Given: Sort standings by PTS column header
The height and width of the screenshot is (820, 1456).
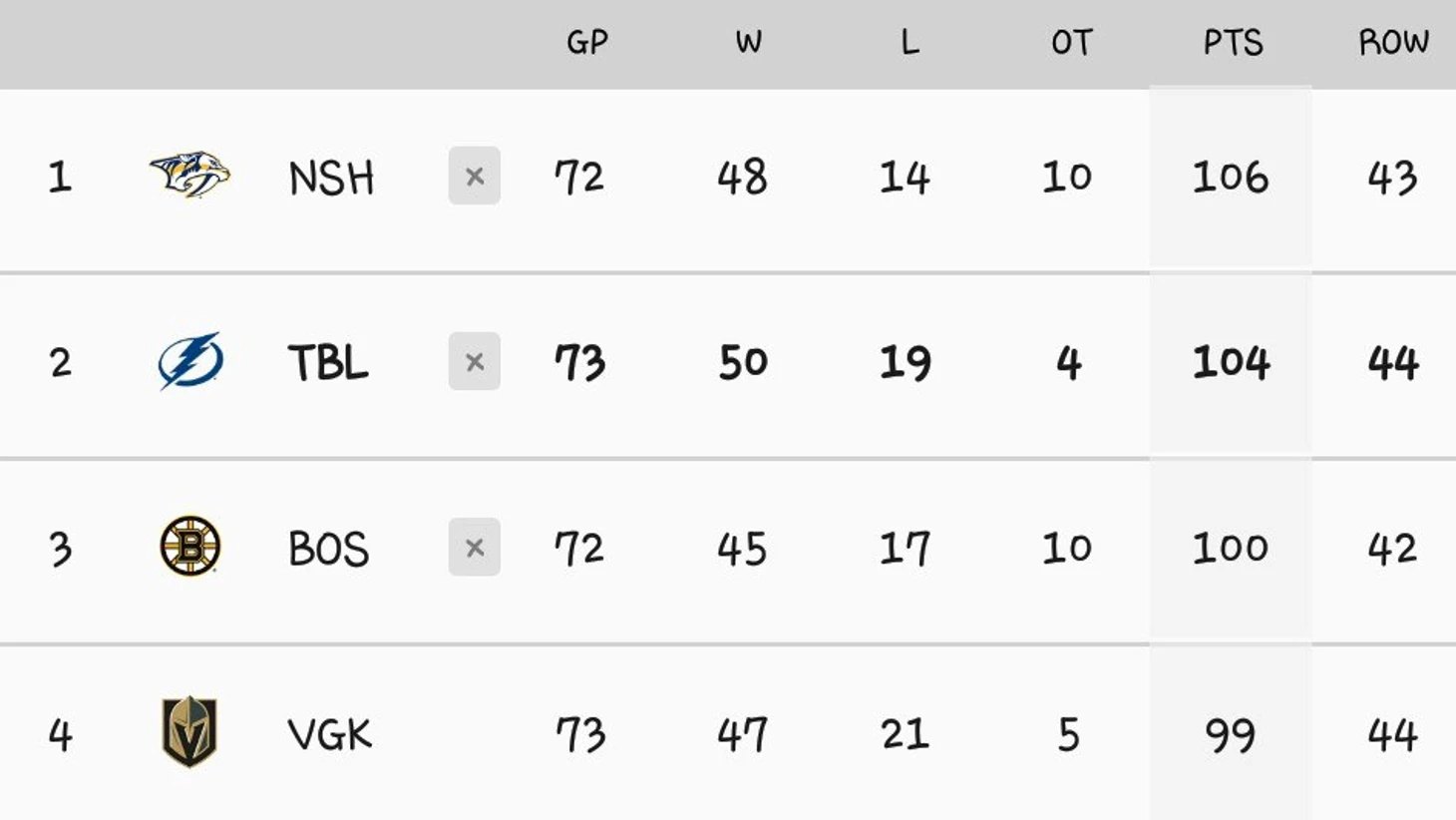Looking at the screenshot, I should (x=1233, y=42).
